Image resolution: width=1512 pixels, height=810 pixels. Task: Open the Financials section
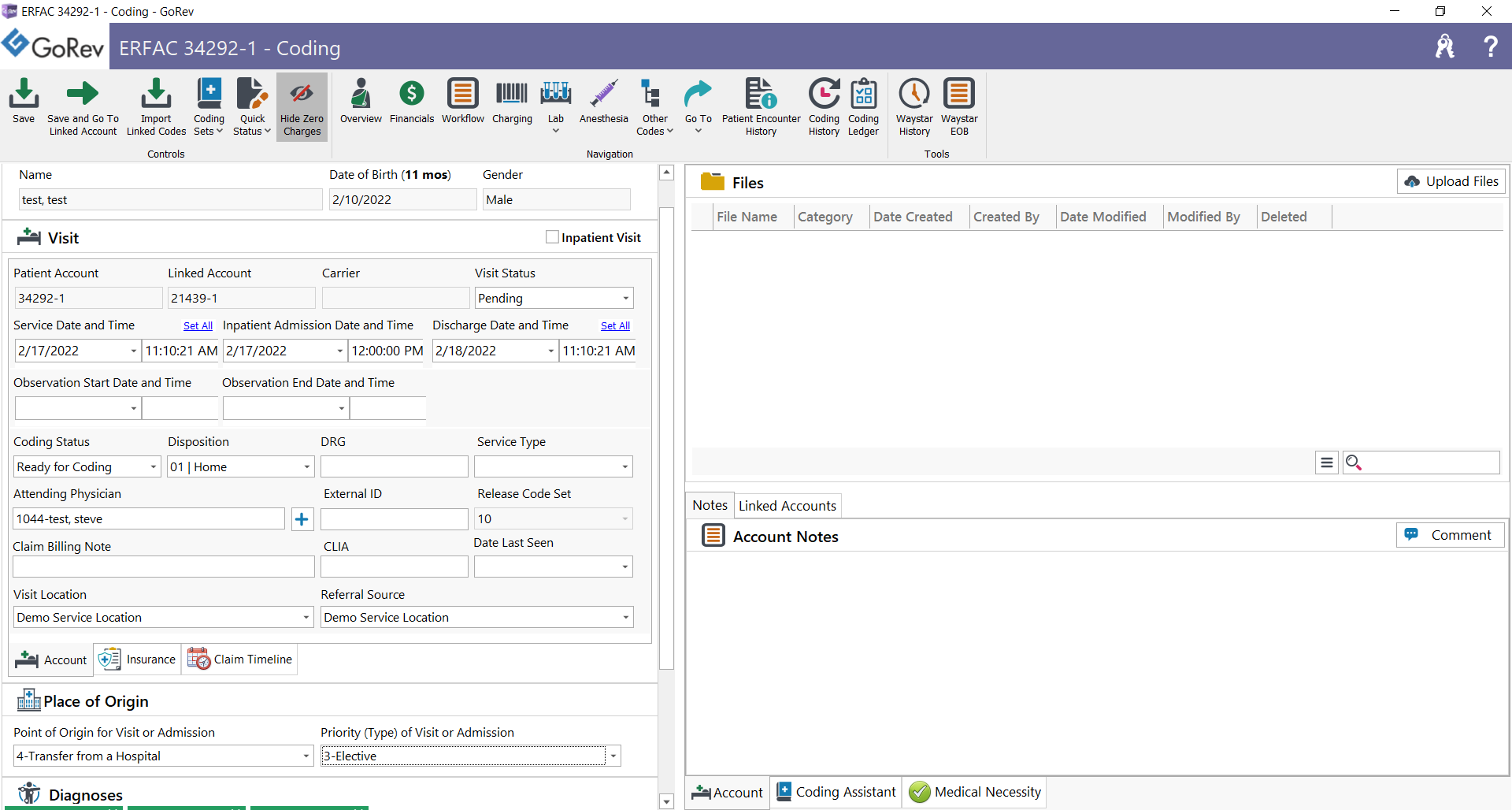tap(412, 102)
